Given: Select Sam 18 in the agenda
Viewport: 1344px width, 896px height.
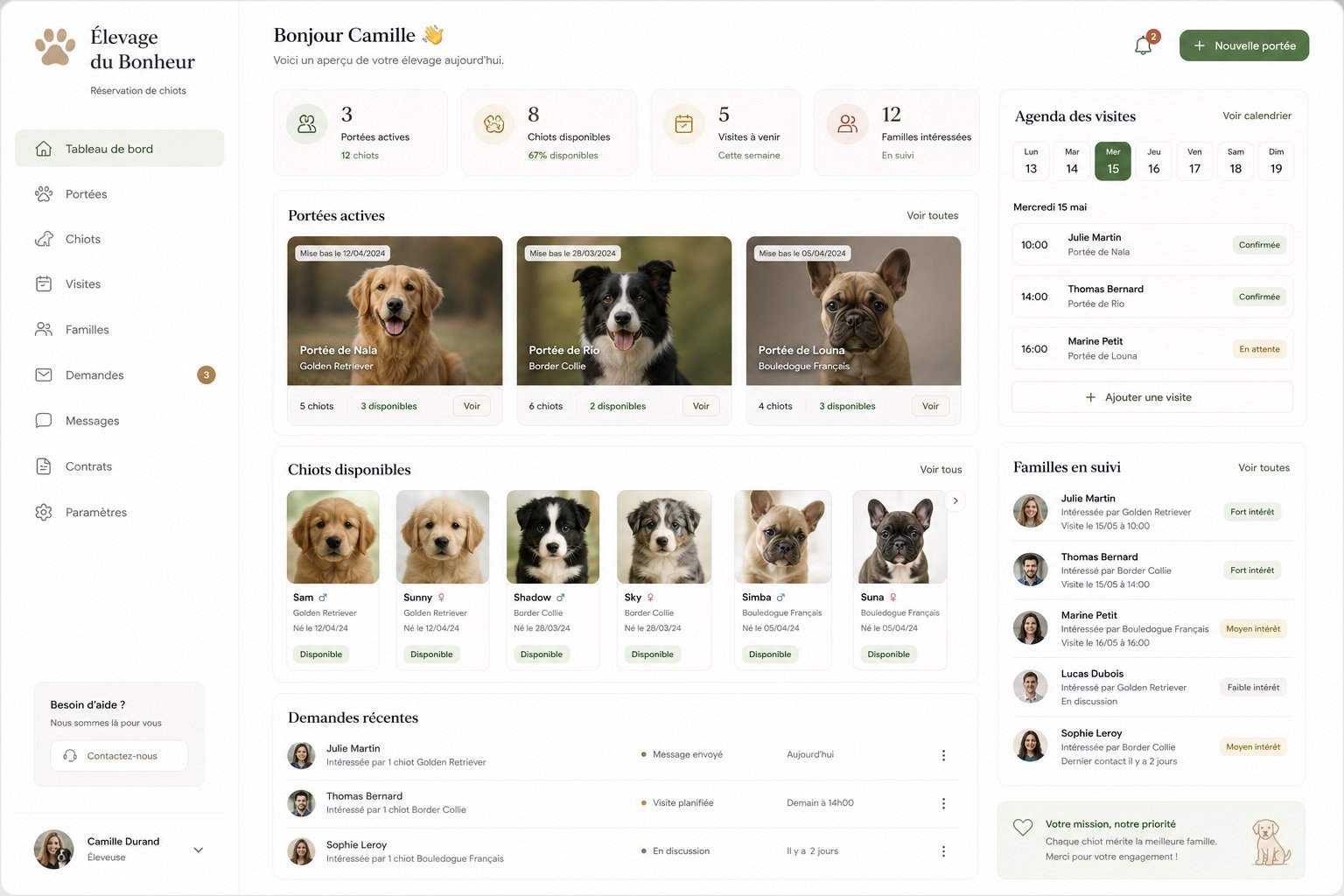Looking at the screenshot, I should pos(1235,161).
